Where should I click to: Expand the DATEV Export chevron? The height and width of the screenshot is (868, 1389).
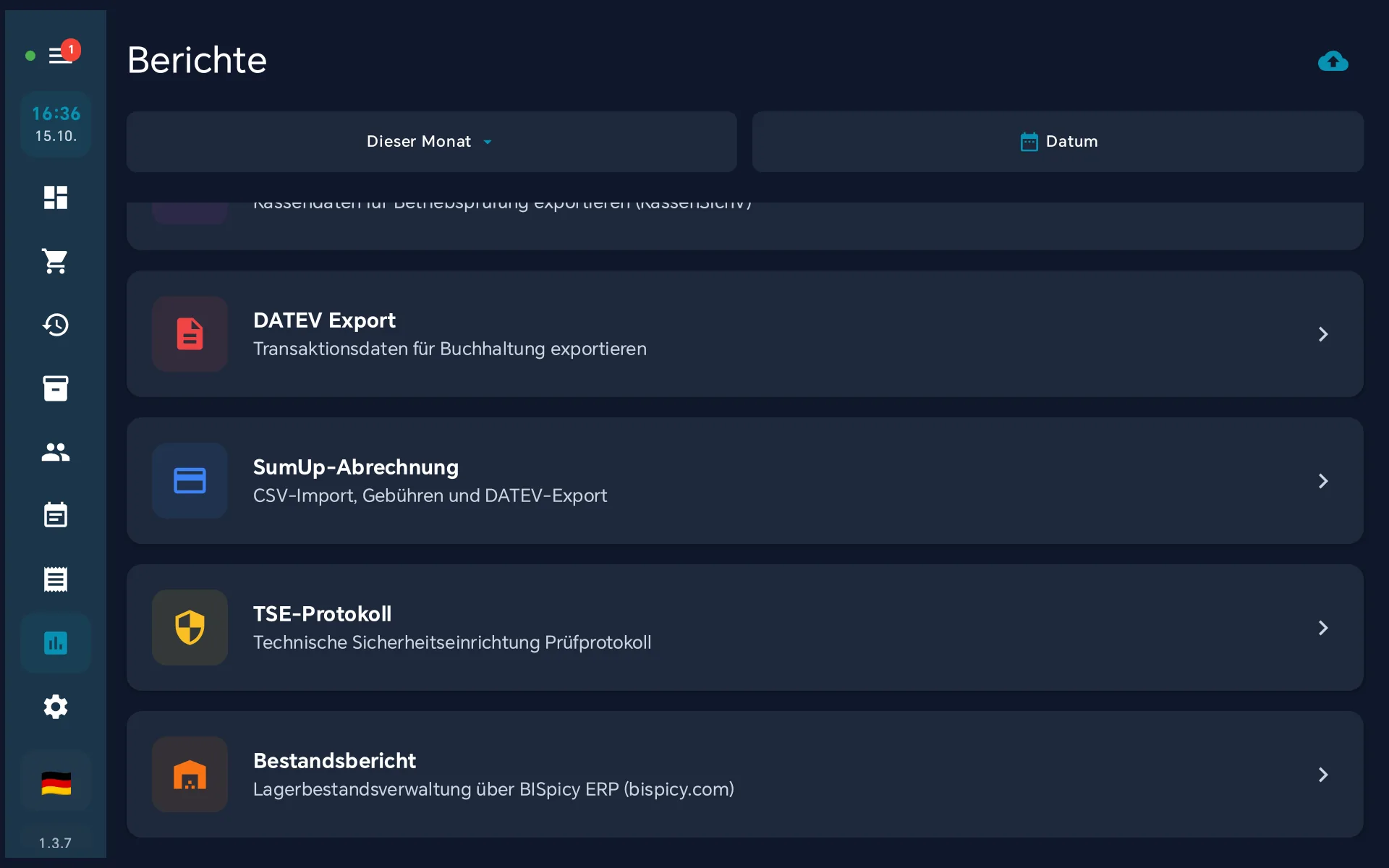(1323, 334)
